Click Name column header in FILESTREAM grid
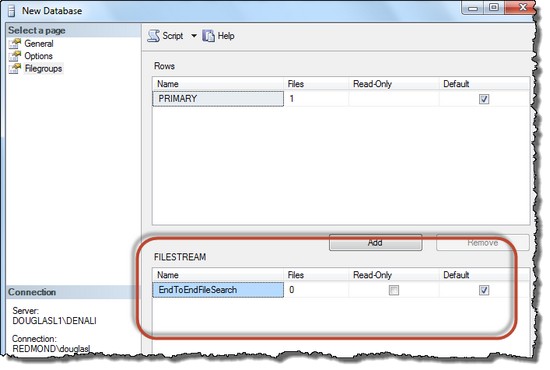The image size is (550, 370). (218, 275)
